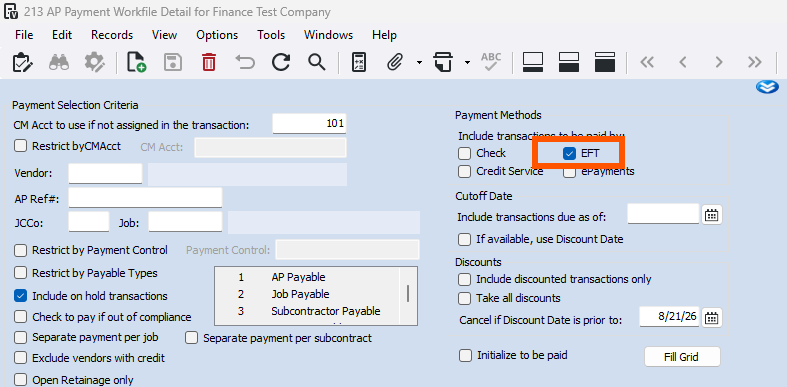The height and width of the screenshot is (387, 787).
Task: Click the paperclip attachments icon
Action: coord(396,62)
